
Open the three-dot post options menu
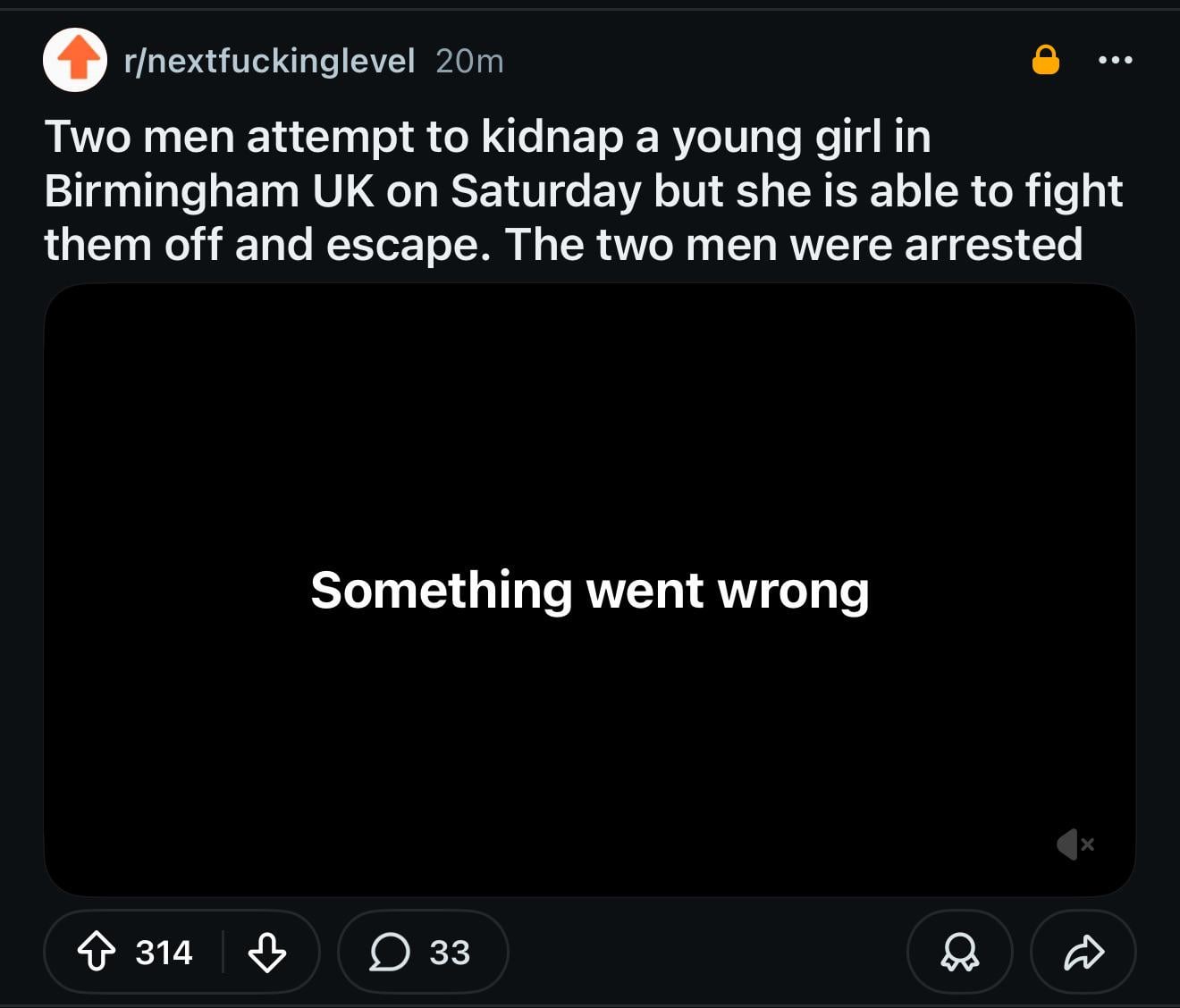click(1115, 60)
